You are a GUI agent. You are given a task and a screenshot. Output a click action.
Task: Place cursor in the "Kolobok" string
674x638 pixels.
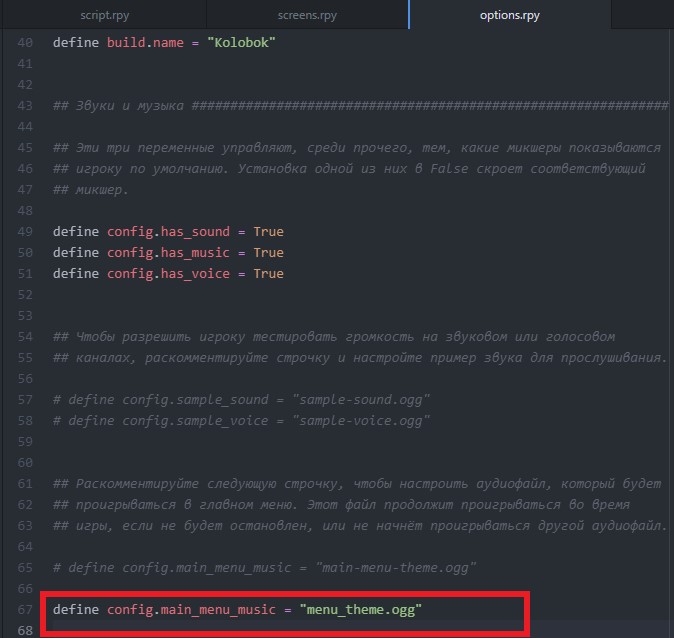240,43
